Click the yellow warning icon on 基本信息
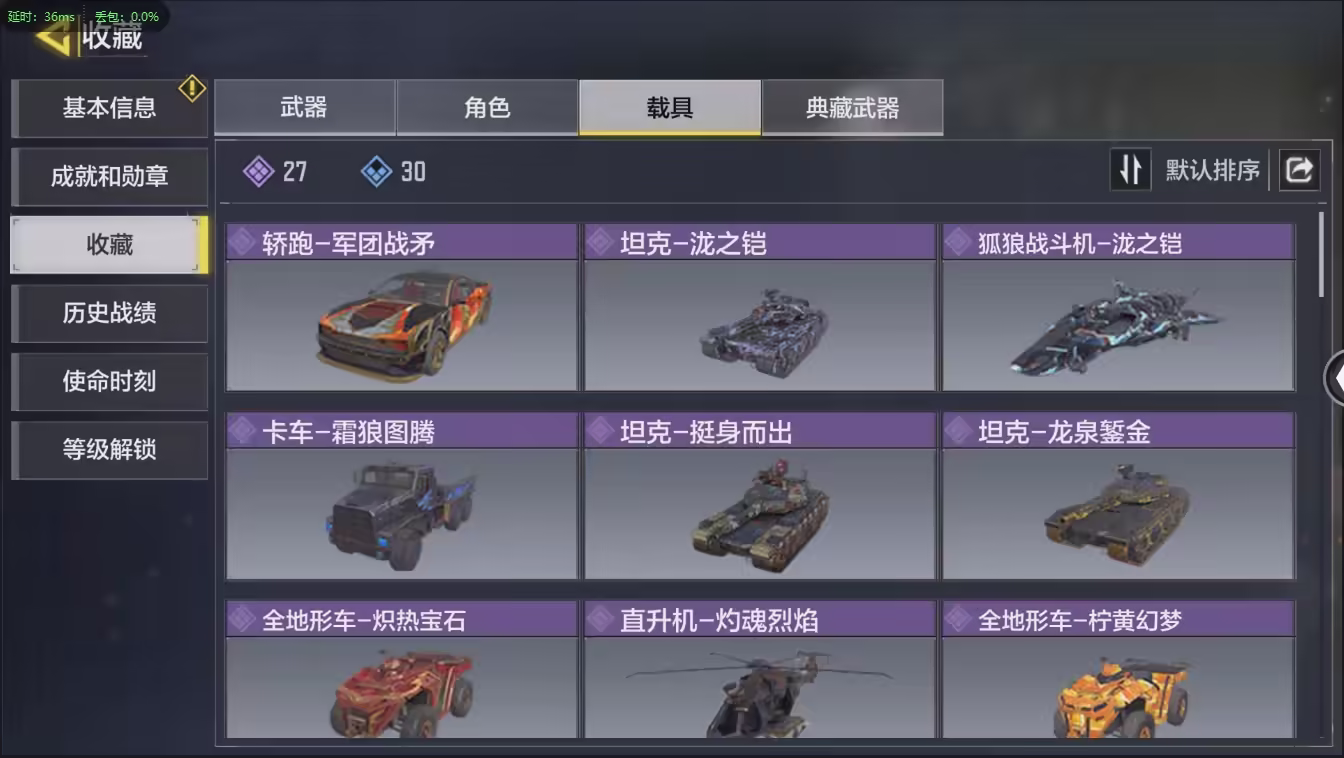 tap(192, 89)
